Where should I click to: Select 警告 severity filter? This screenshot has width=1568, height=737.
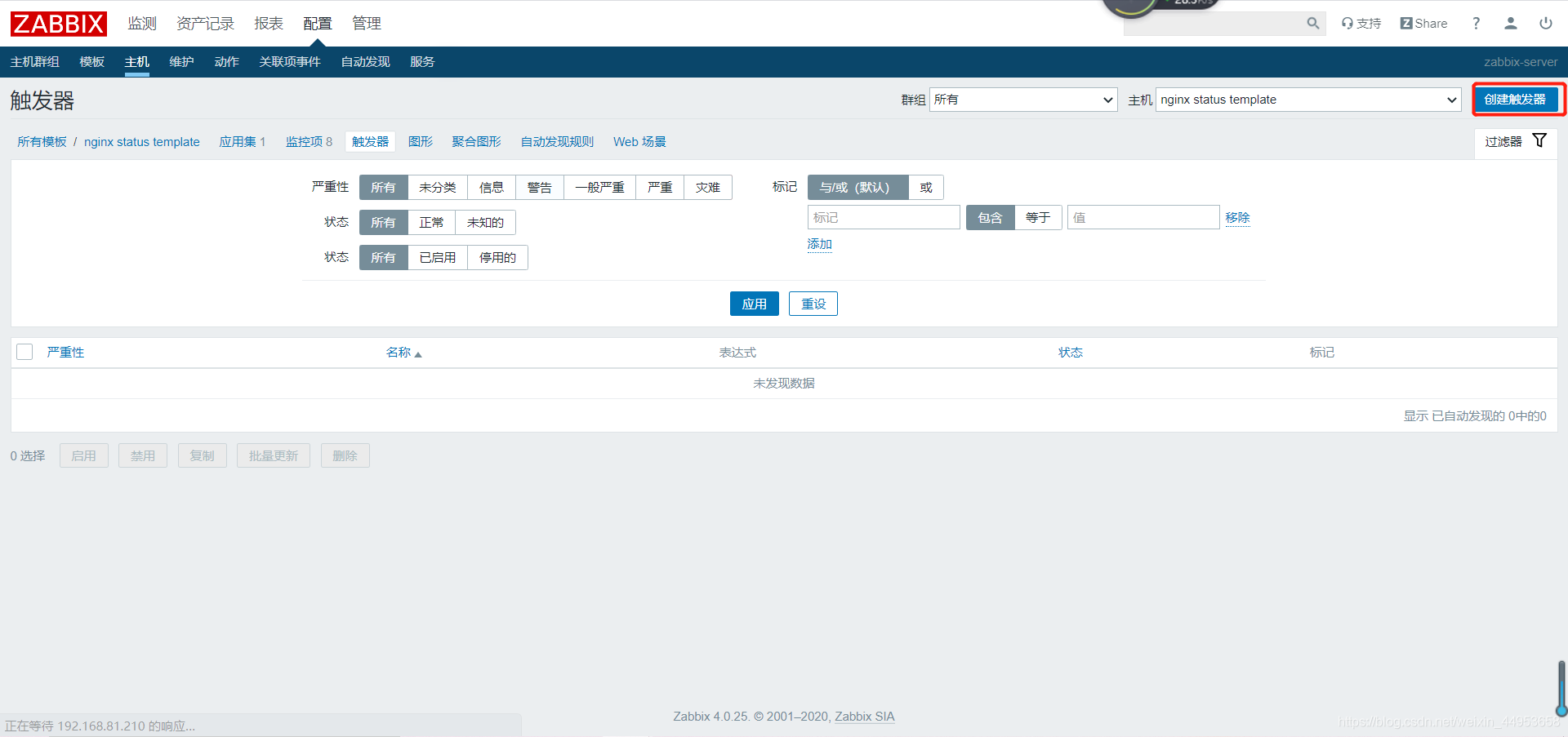tap(540, 188)
